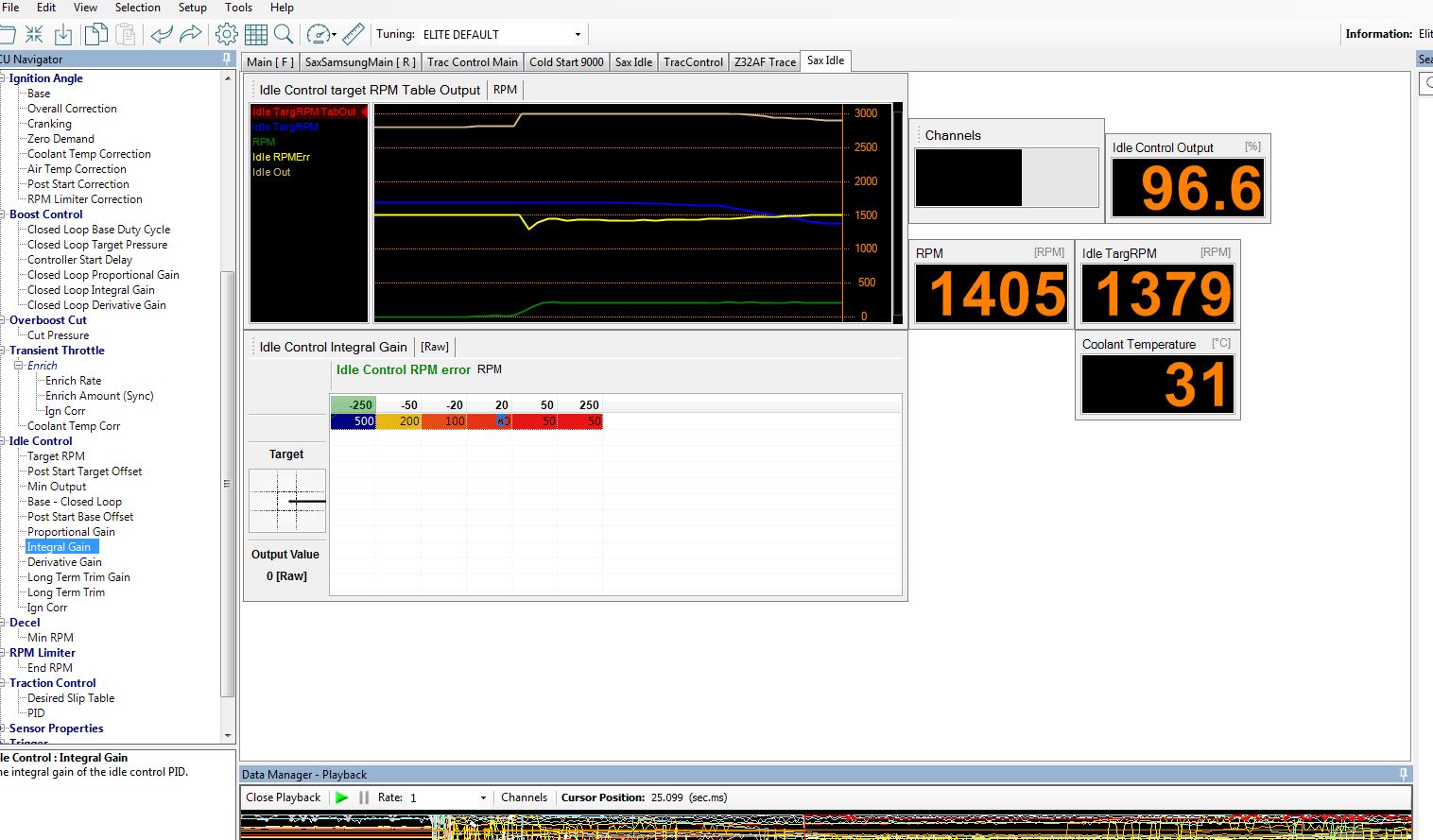The height and width of the screenshot is (840, 1433).
Task: Select the integral gain cell with value 100
Action: (x=444, y=421)
